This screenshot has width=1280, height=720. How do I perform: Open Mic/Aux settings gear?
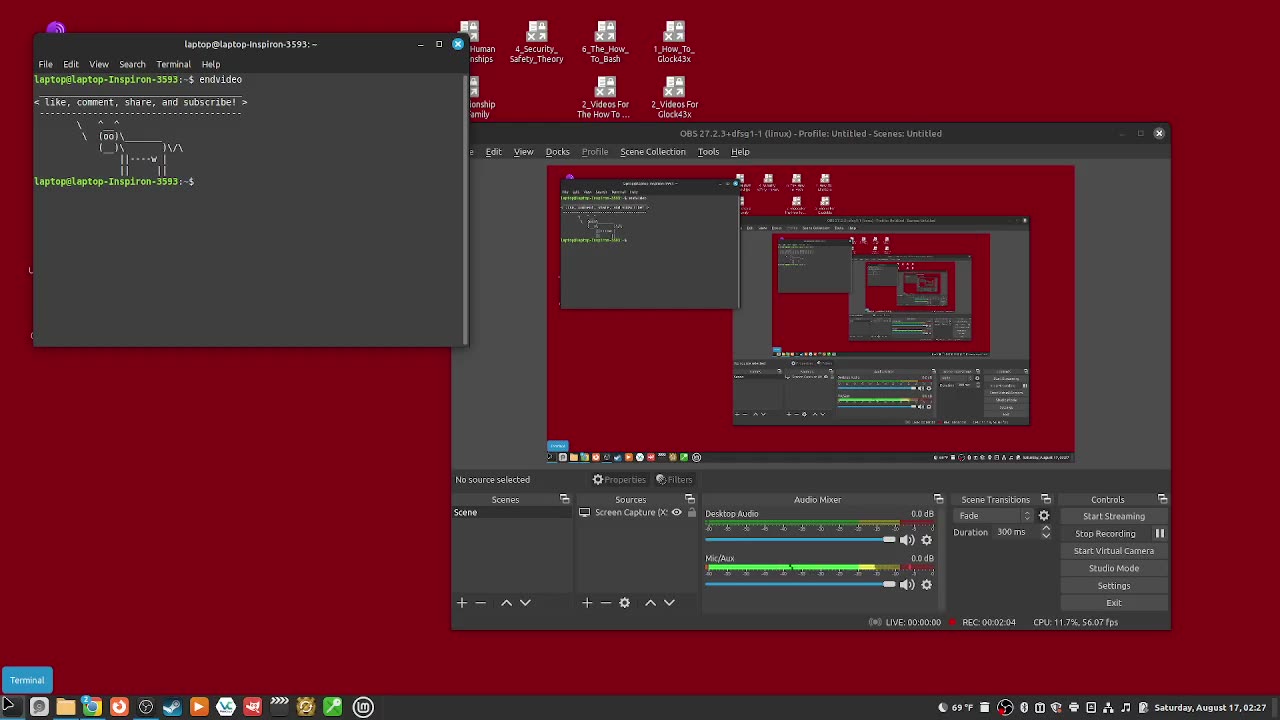point(926,585)
